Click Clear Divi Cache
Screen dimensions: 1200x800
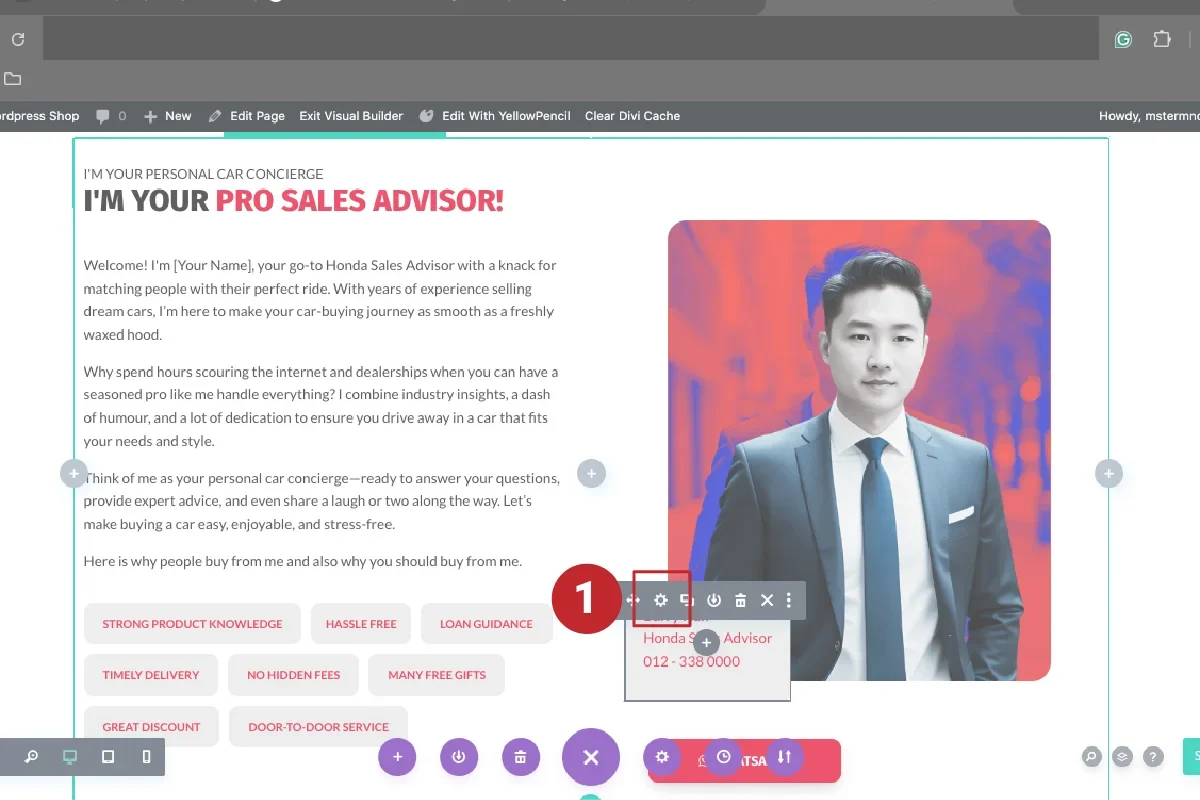(632, 116)
